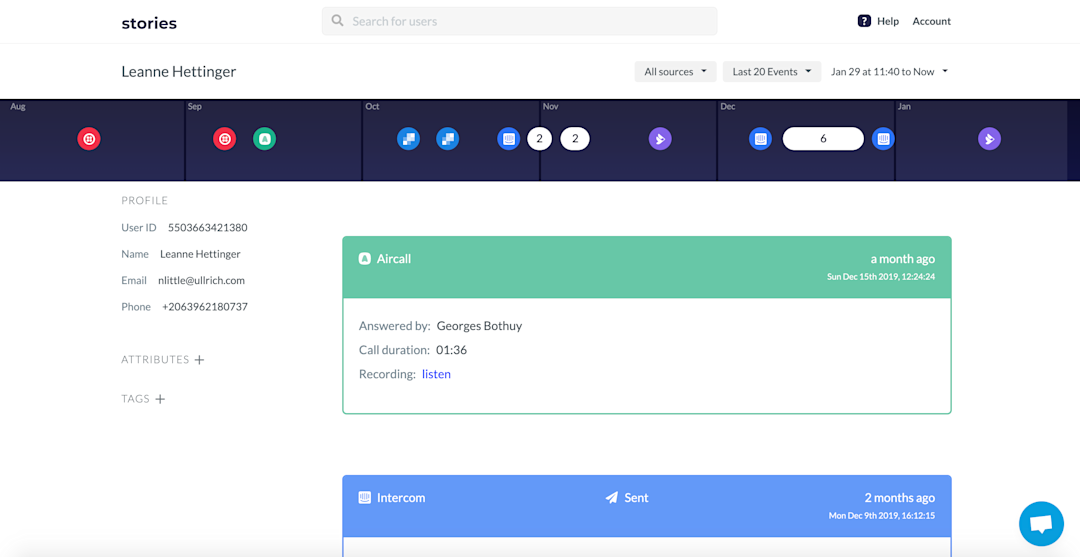Click the profile Name value Leanne Hettinger

pos(200,254)
